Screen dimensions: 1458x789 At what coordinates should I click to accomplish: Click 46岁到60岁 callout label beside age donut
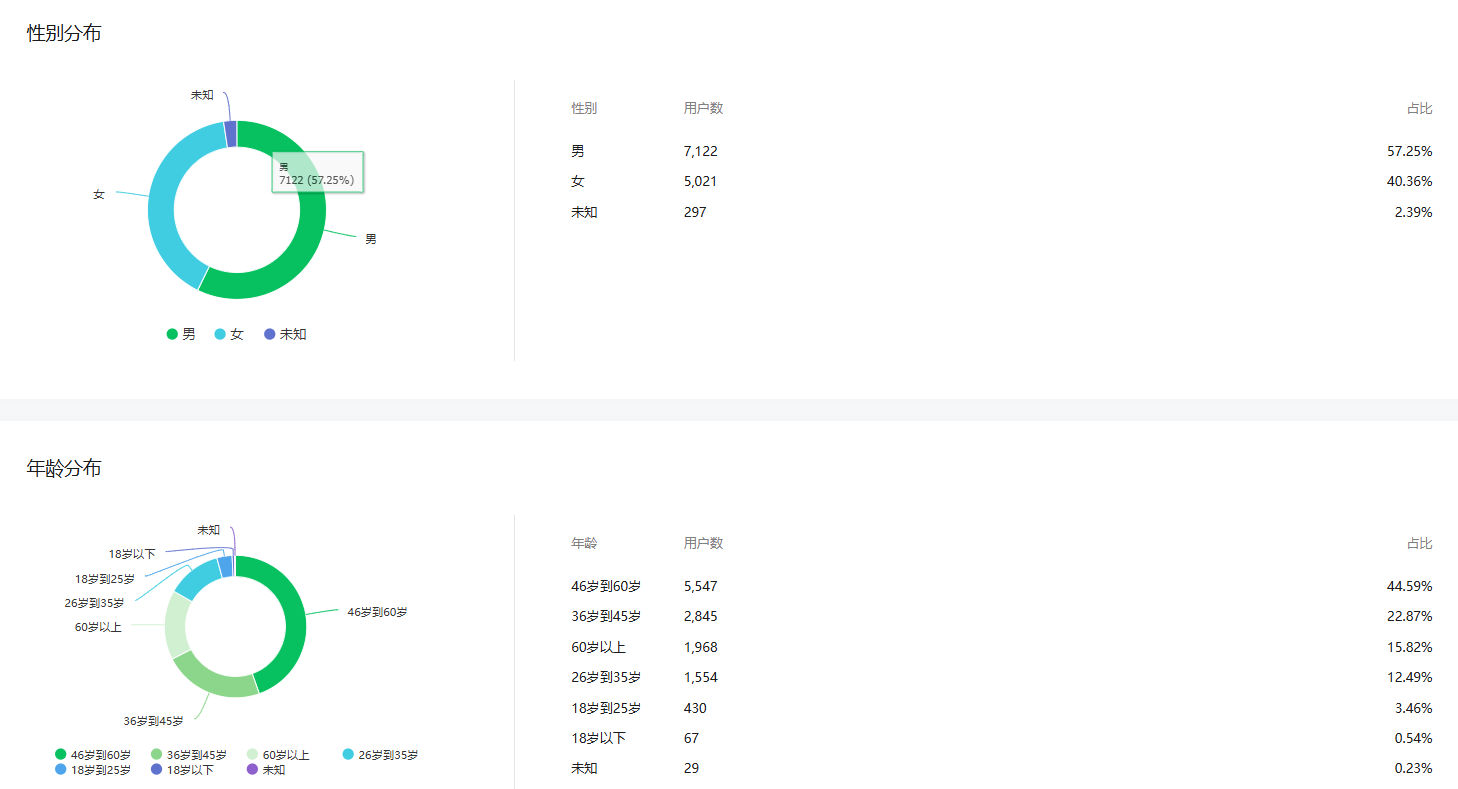click(x=377, y=611)
